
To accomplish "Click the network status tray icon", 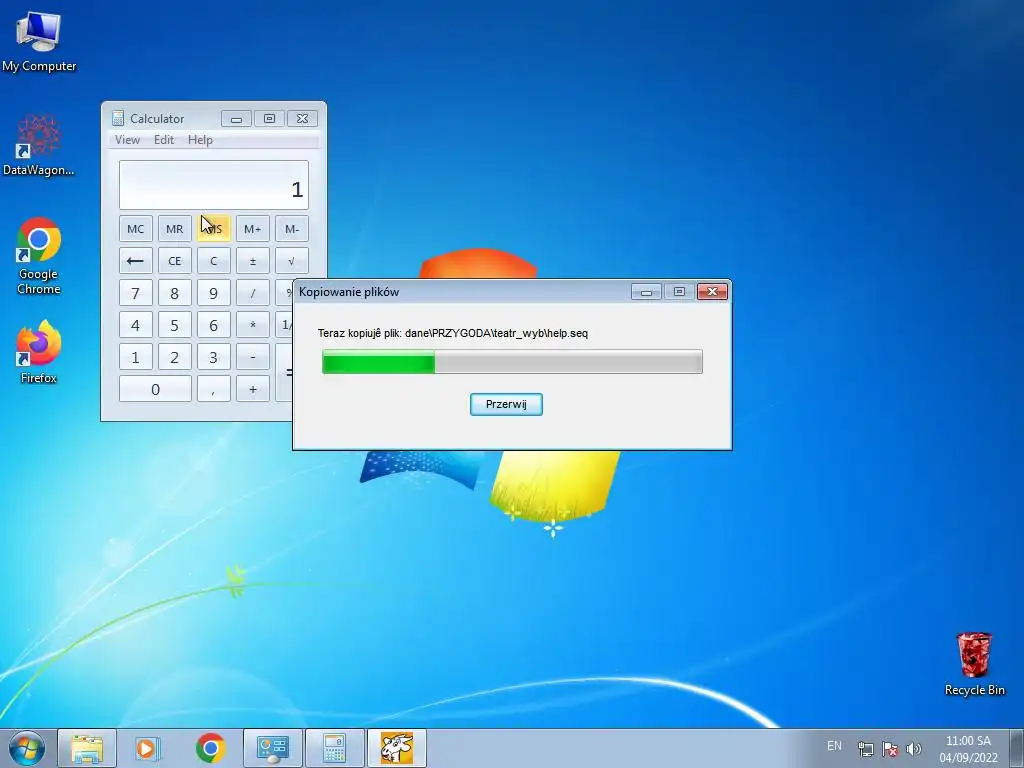I will [x=866, y=749].
